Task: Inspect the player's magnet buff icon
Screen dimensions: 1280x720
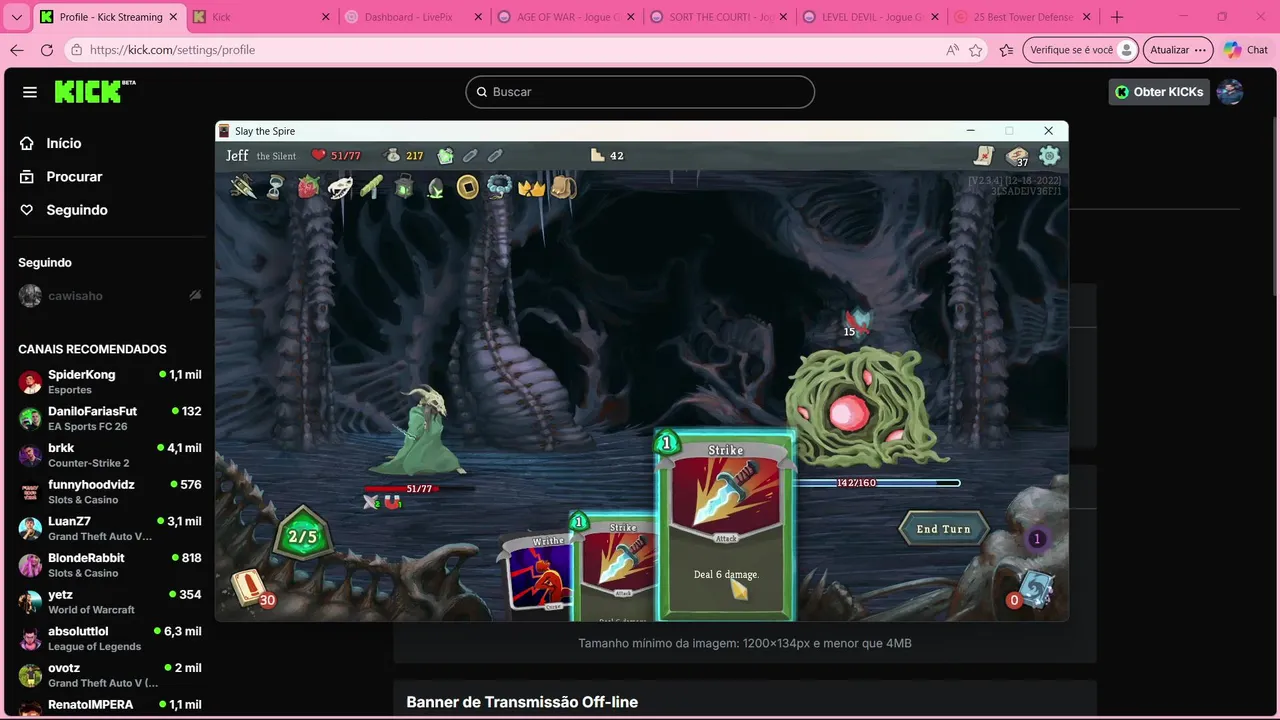Action: (393, 503)
